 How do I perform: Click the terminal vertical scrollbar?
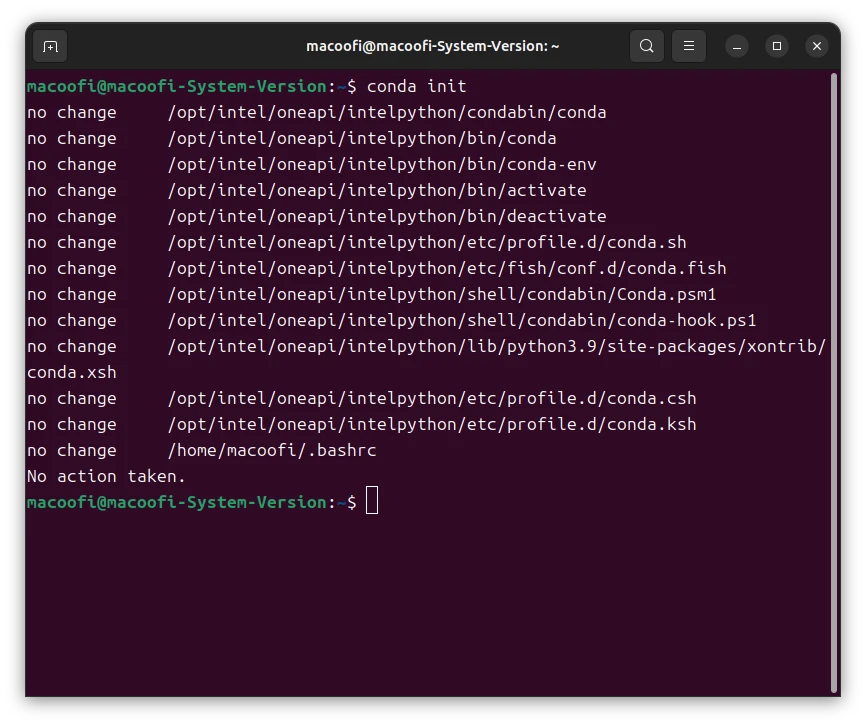click(x=833, y=380)
